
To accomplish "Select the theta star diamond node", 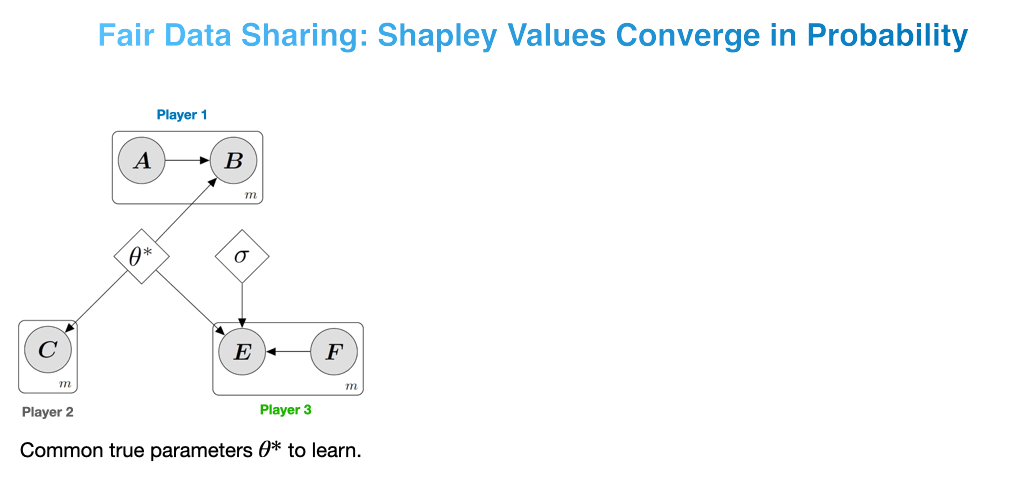I will (x=141, y=257).
